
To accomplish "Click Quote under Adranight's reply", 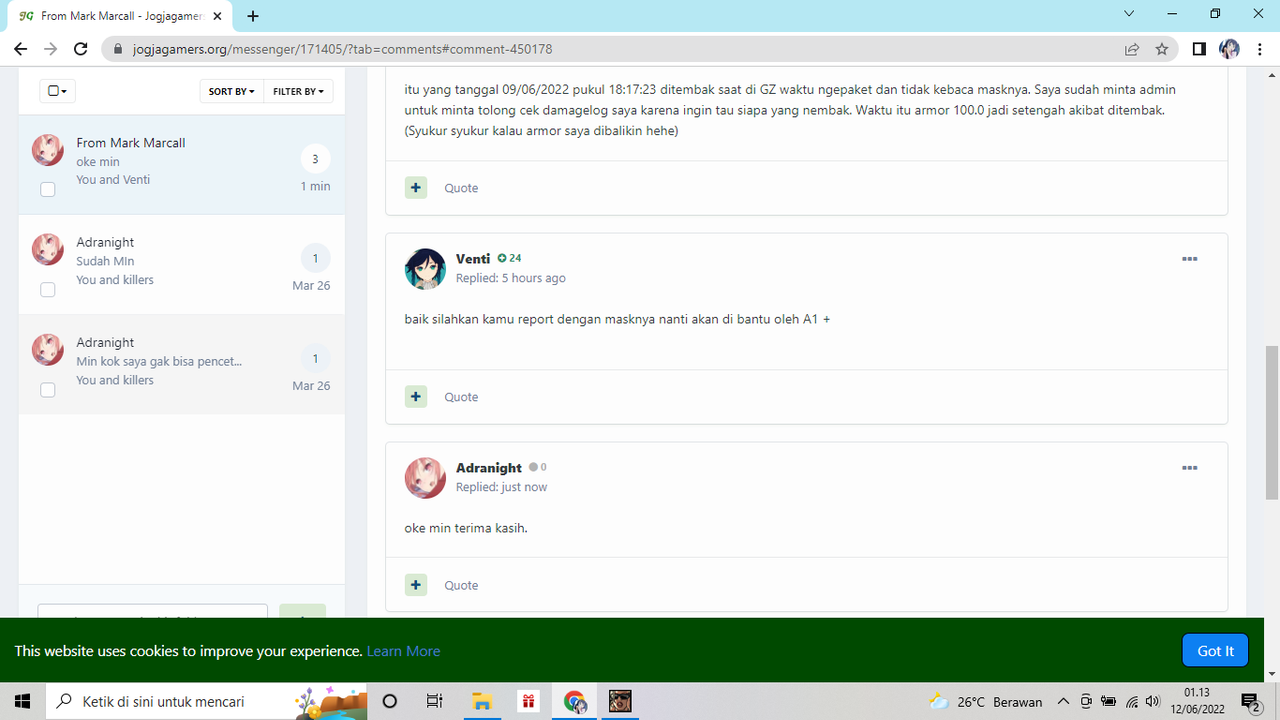I will [x=461, y=585].
